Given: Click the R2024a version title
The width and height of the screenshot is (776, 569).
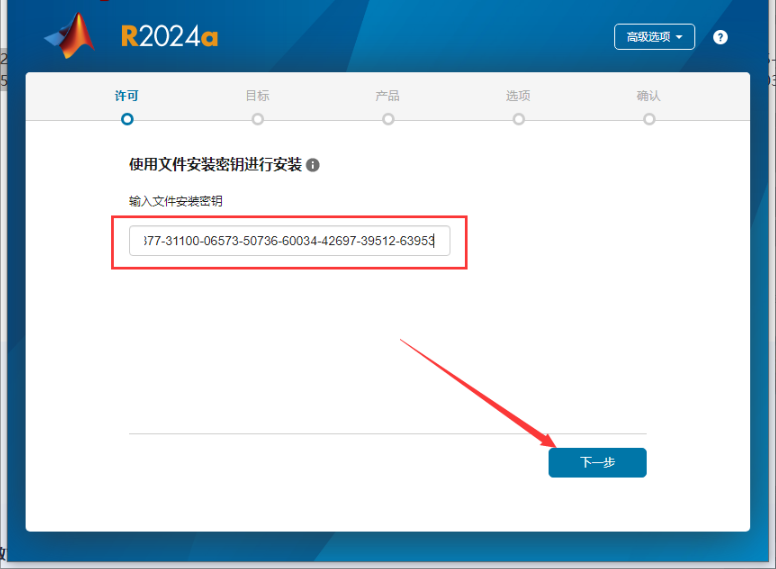Looking at the screenshot, I should click(x=169, y=37).
